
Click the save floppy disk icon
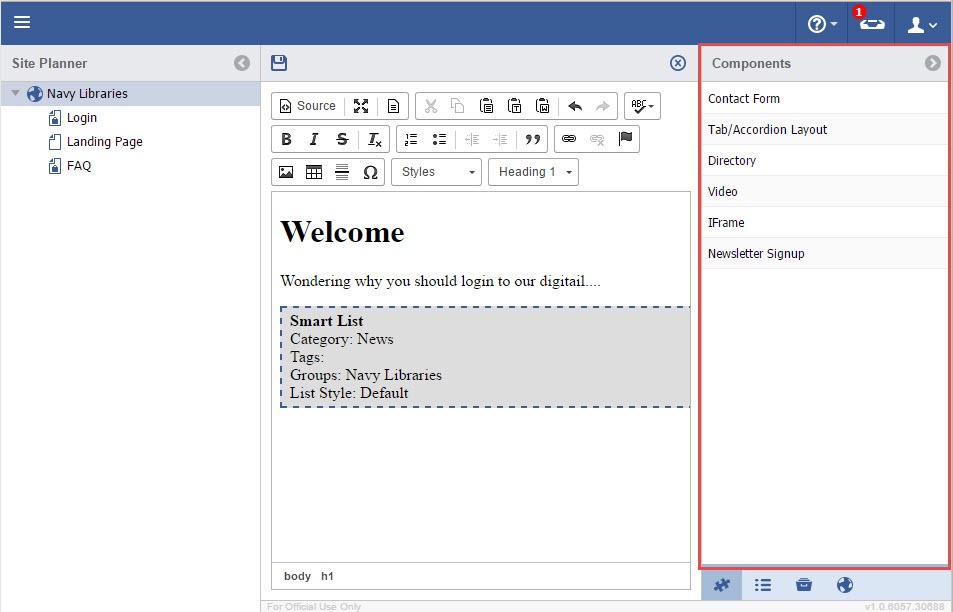pos(279,63)
